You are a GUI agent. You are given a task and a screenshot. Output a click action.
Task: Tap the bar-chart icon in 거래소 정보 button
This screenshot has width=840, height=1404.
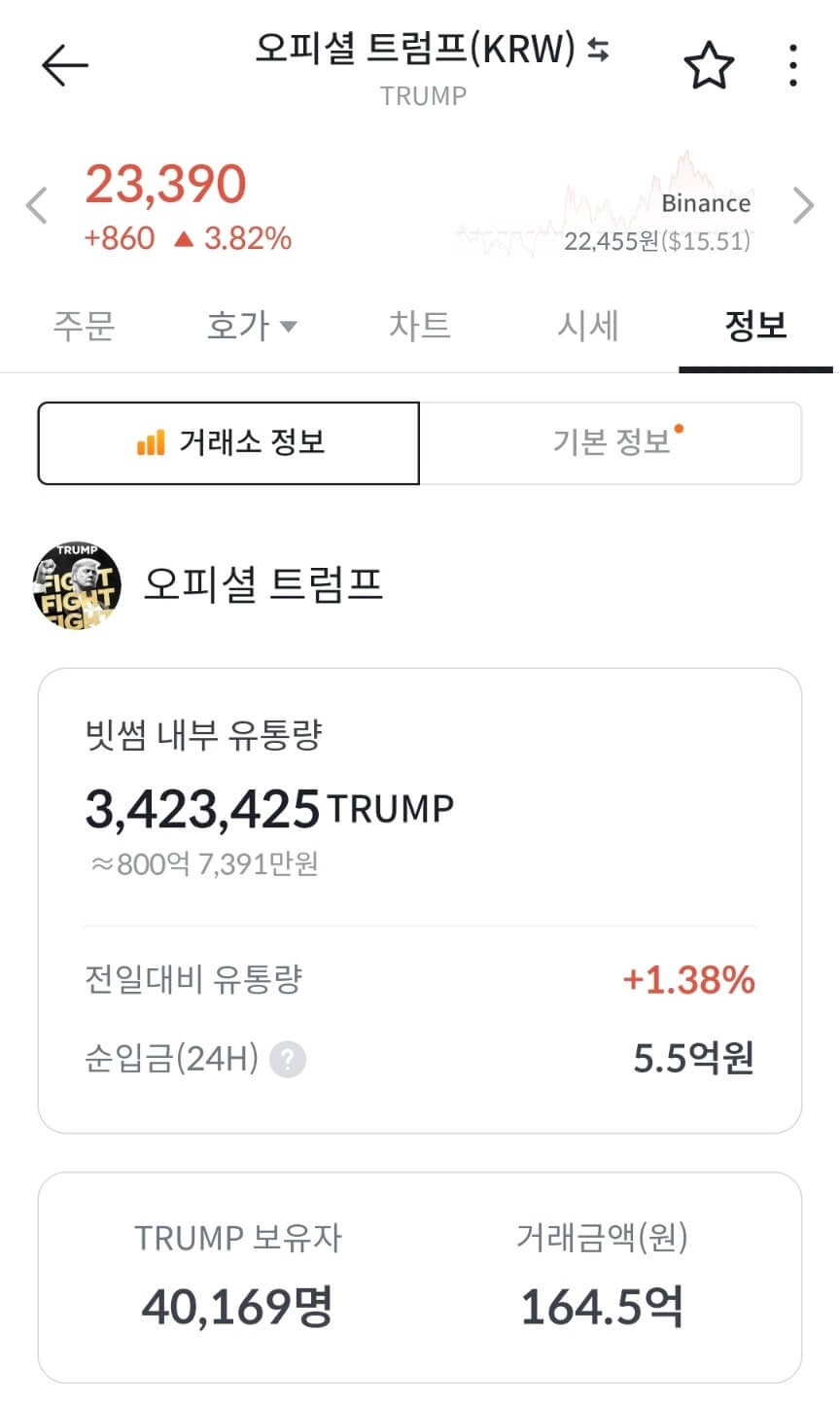pos(151,443)
